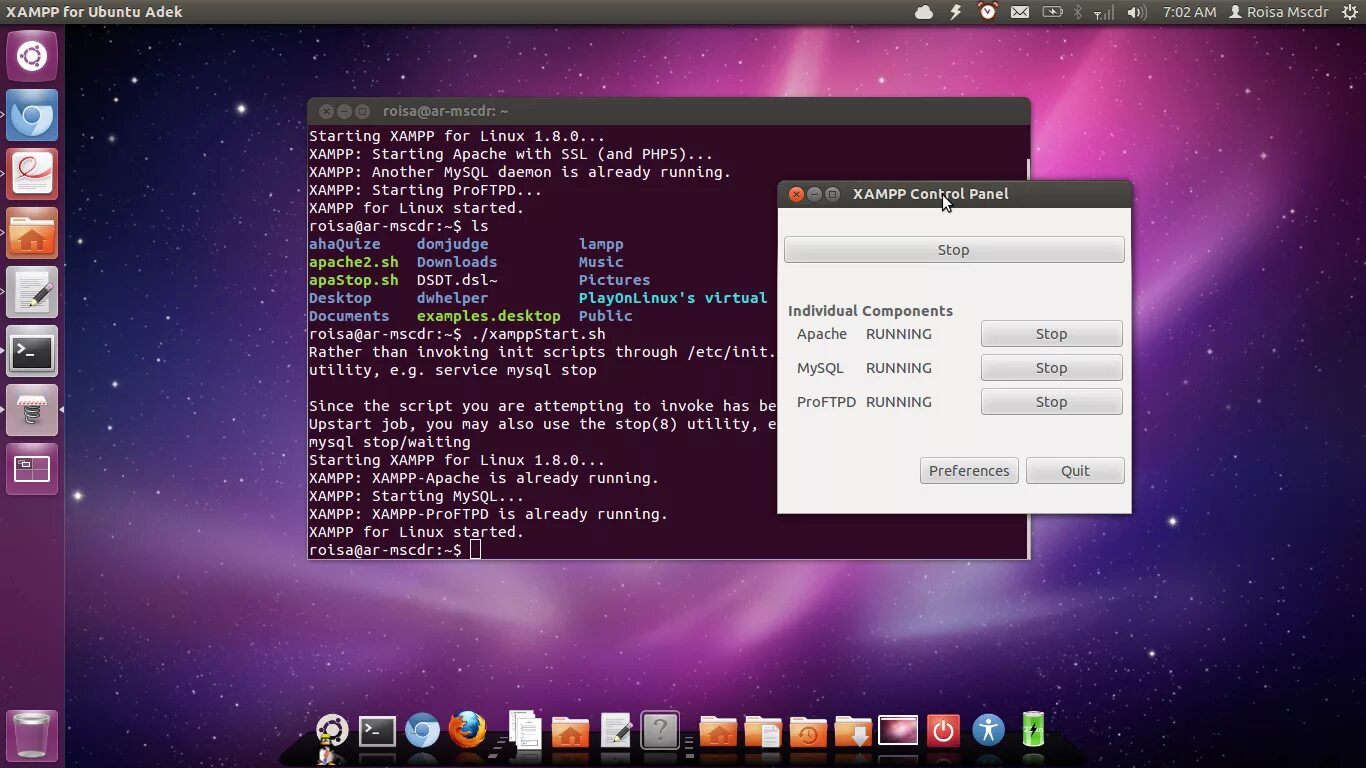Screen dimensions: 1366x768
Task: Click Music in the terminal listing
Action: point(601,262)
